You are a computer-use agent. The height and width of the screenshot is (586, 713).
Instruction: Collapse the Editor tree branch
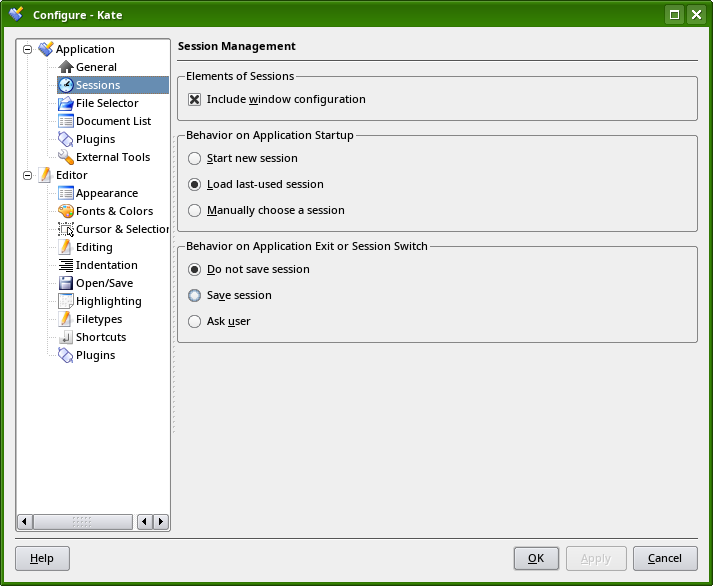[28, 175]
